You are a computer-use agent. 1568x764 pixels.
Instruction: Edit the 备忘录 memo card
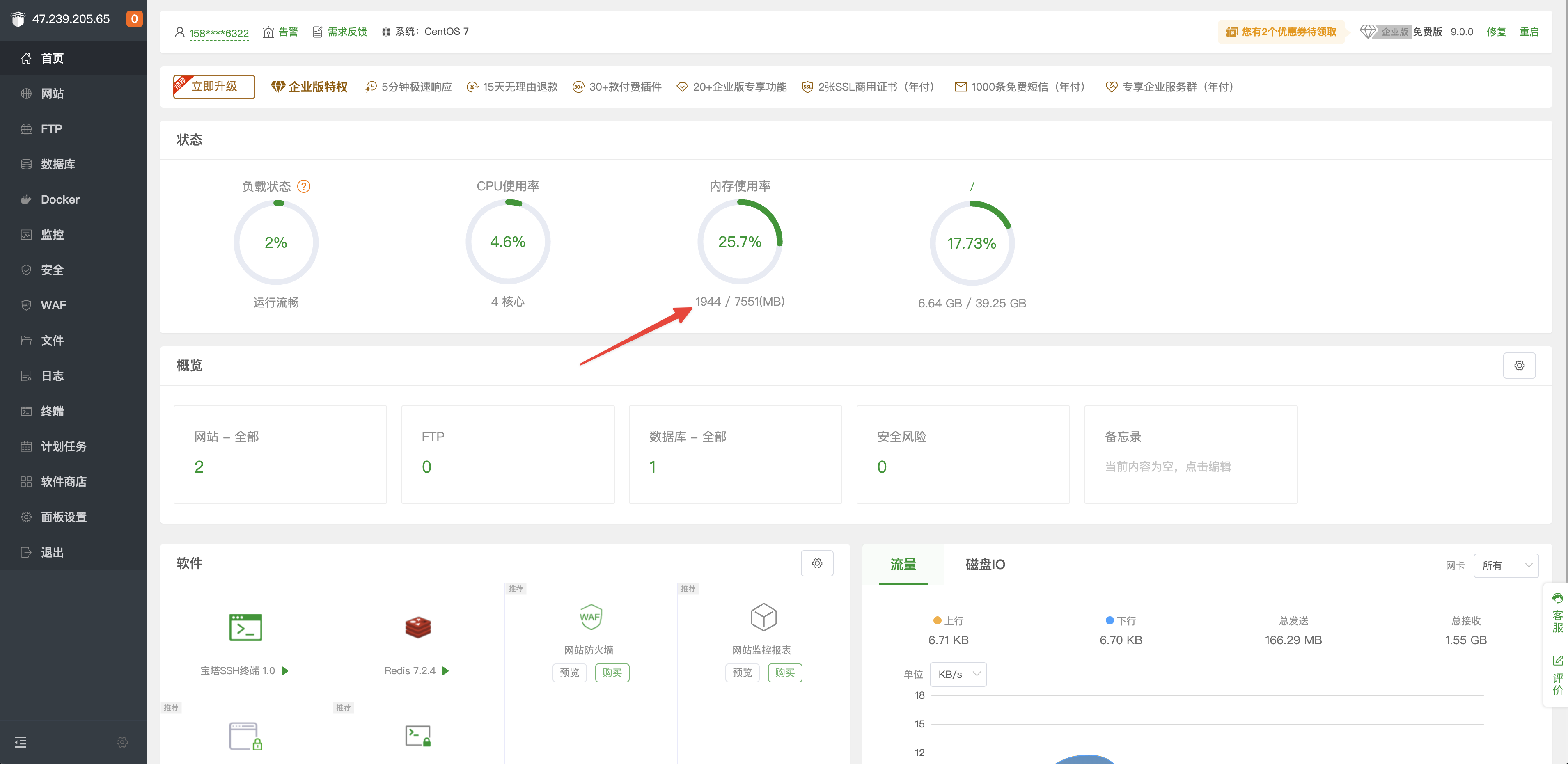pos(1191,454)
